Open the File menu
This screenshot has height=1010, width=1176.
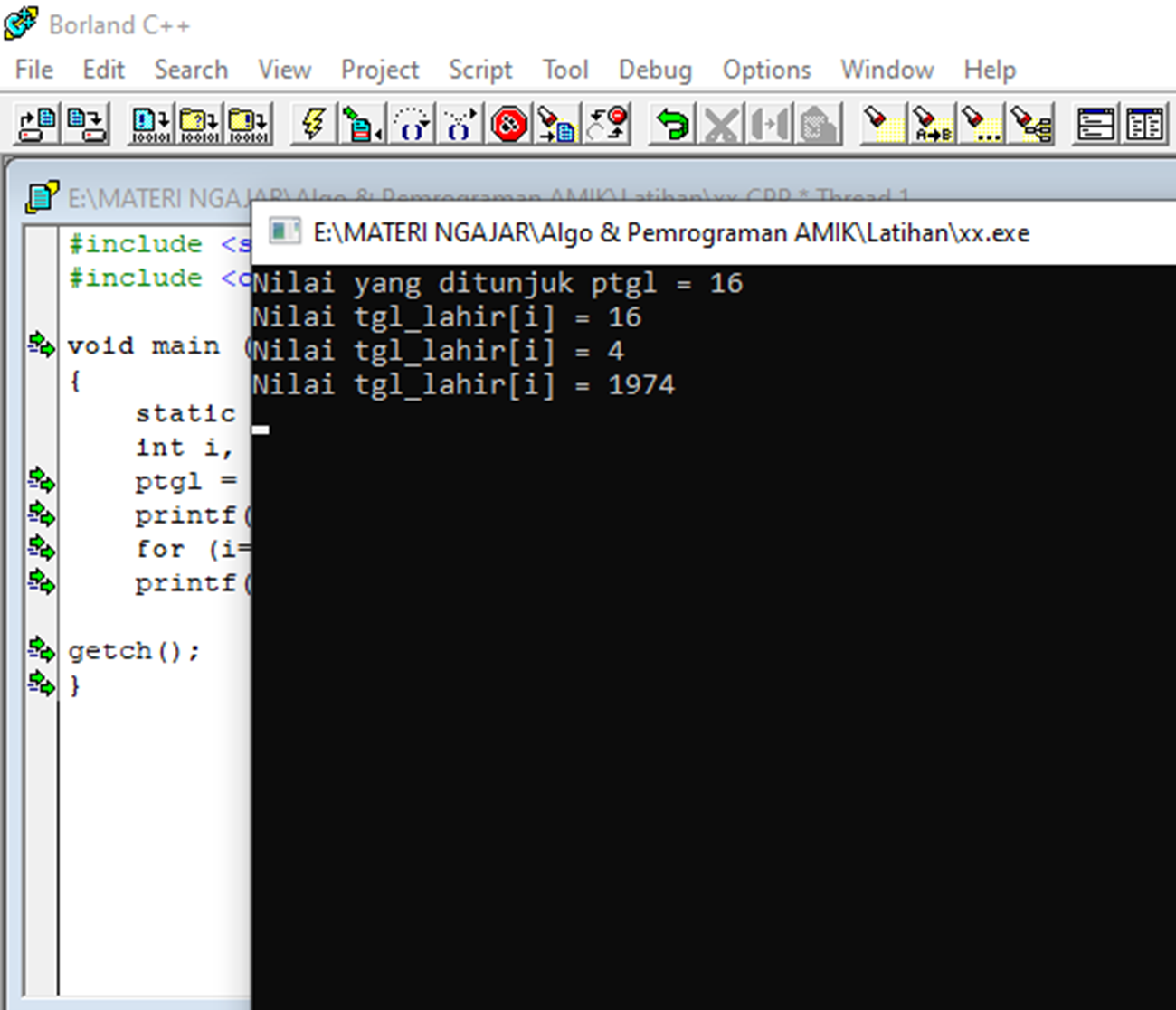click(34, 70)
